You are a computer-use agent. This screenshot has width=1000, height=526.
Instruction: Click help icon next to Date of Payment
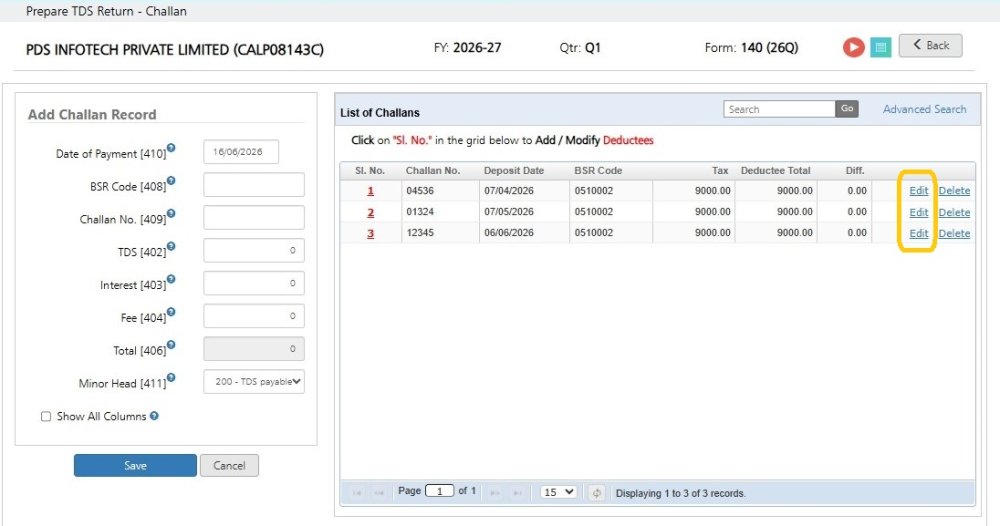(x=171, y=148)
